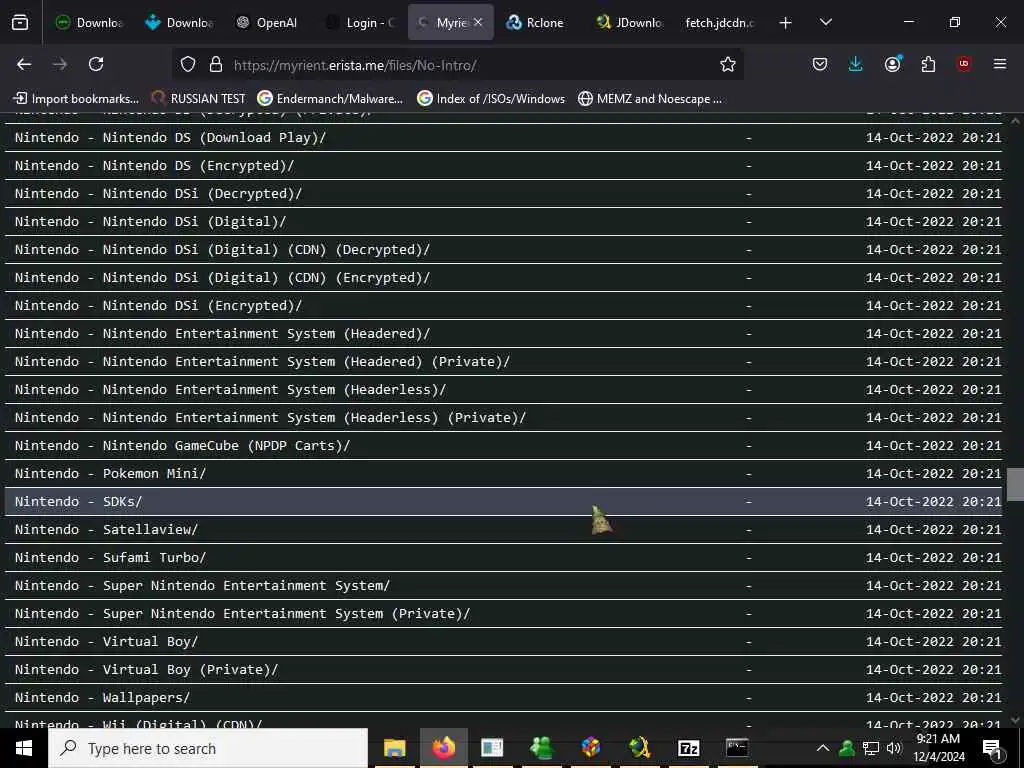Switch to the Rclone tab
This screenshot has width=1024, height=768.
(536, 23)
